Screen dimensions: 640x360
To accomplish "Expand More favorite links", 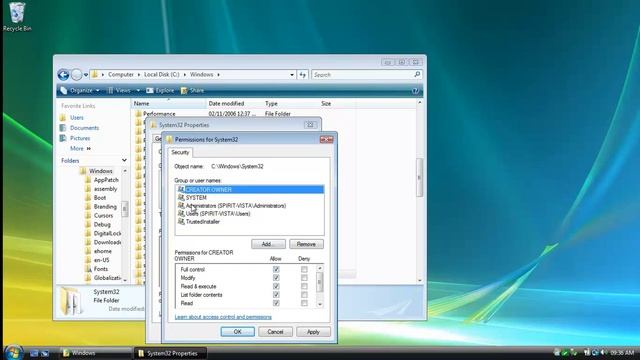I will (80, 149).
